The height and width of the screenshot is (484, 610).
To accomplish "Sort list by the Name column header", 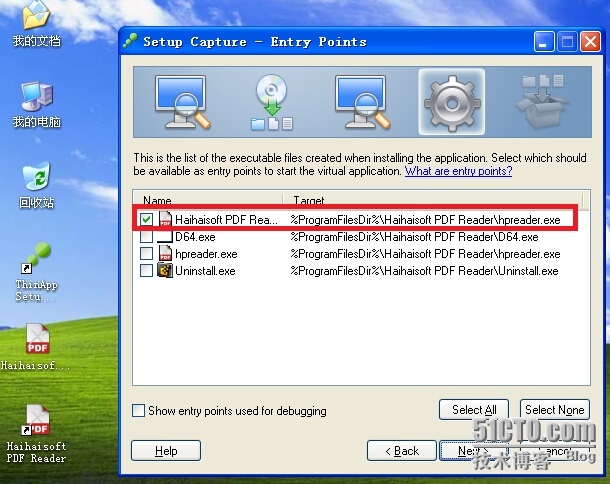I will pyautogui.click(x=208, y=200).
